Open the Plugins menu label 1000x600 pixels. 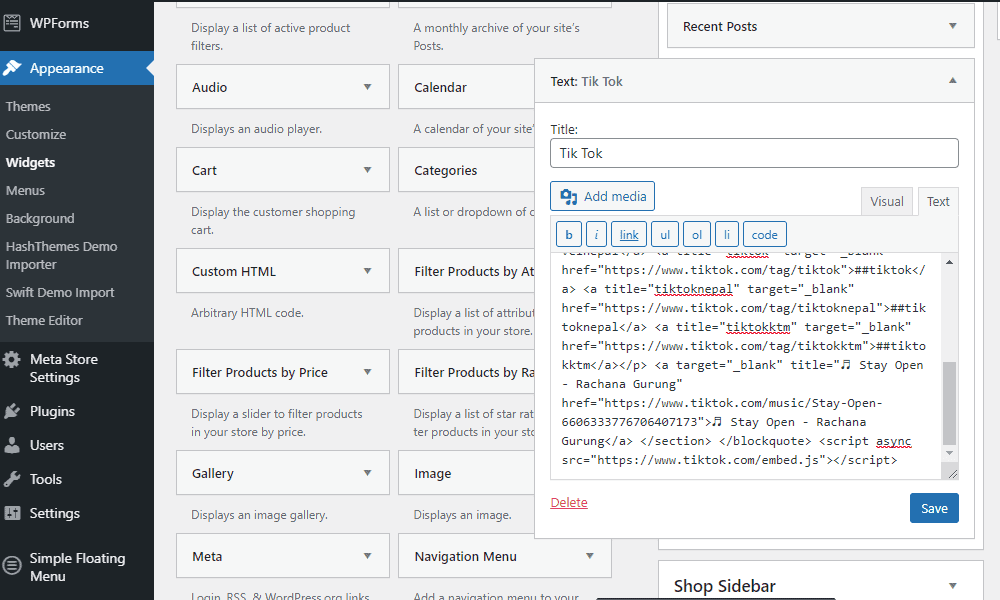coord(52,411)
